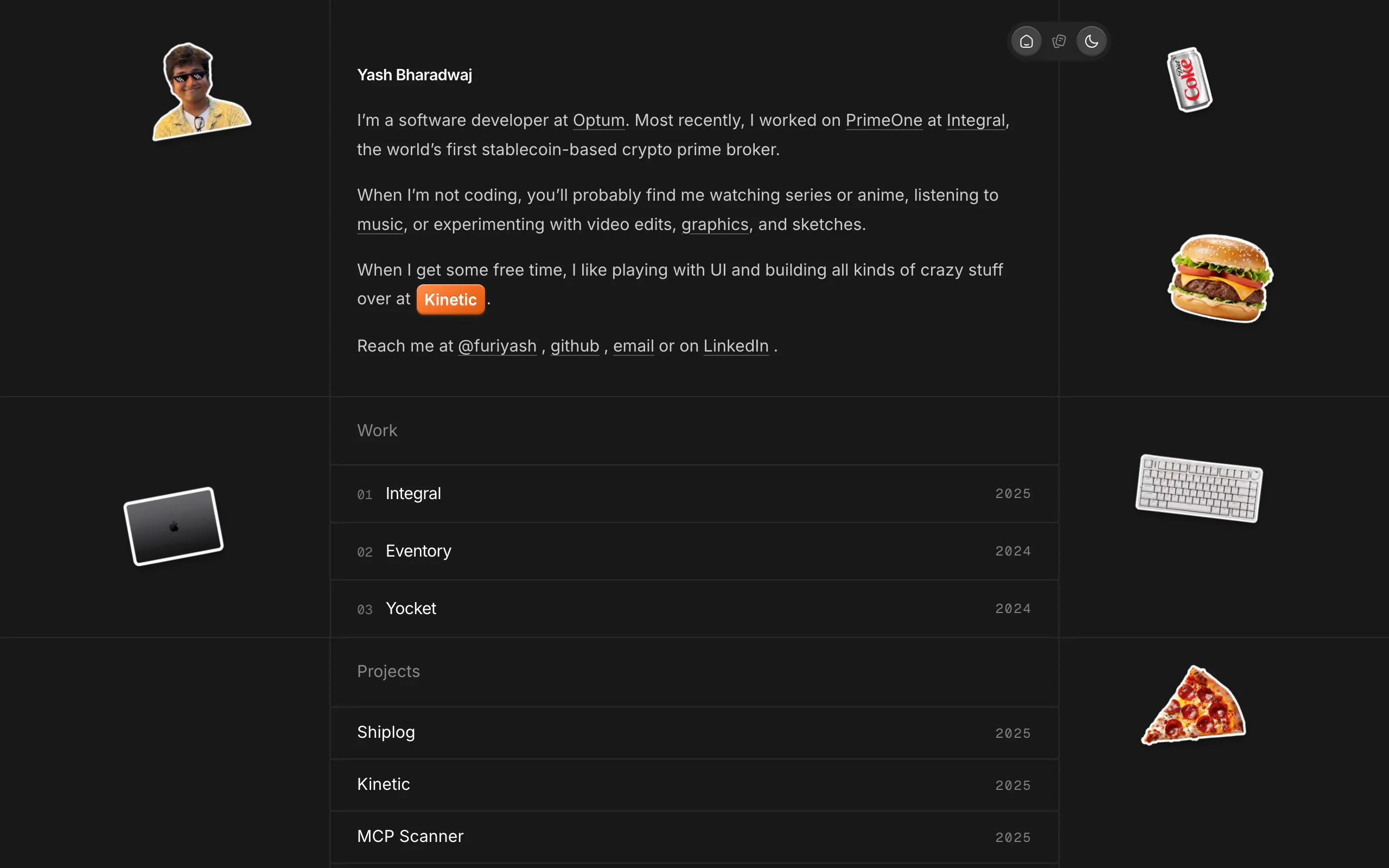Expand the Yocket work entry

694,609
